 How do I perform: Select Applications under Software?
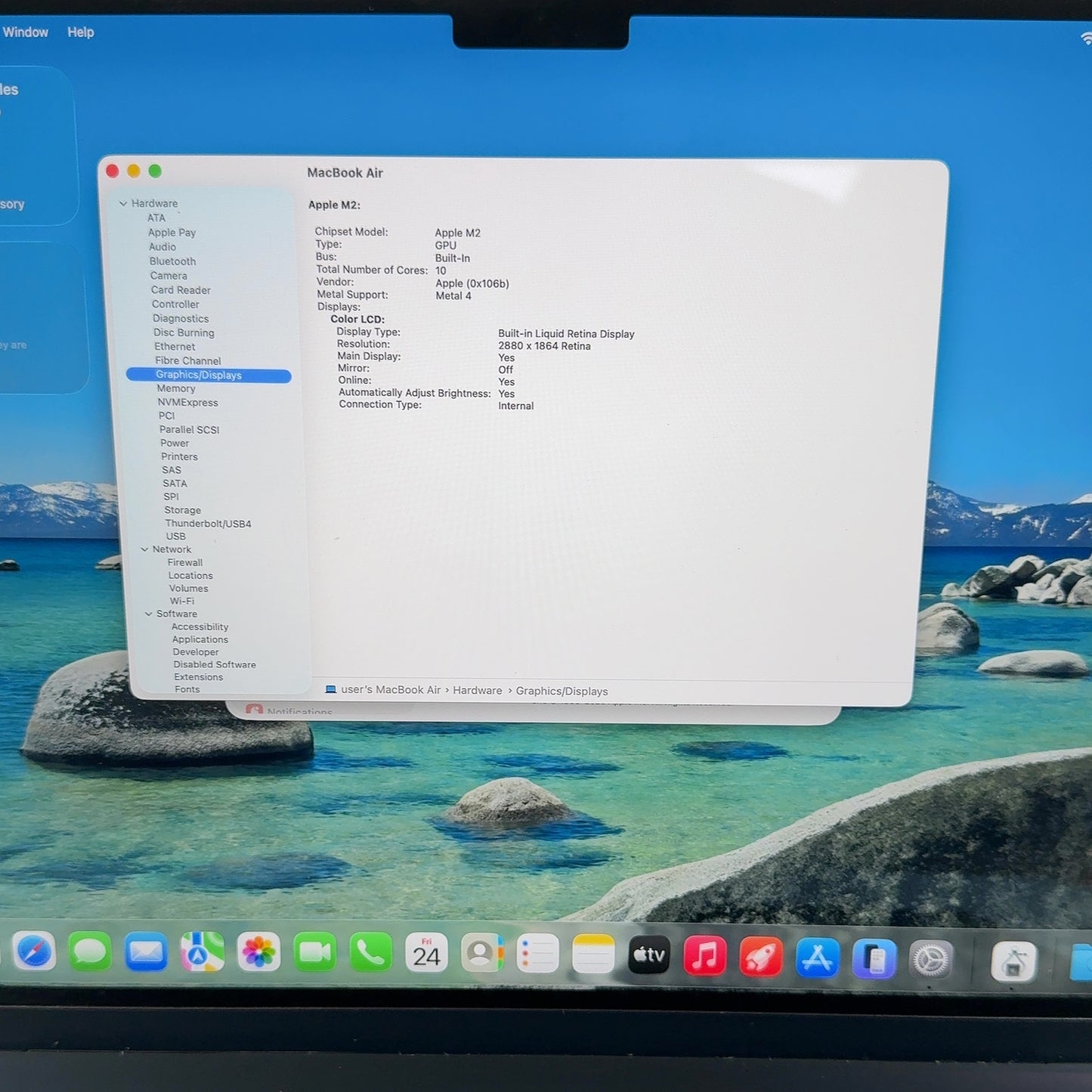point(200,640)
